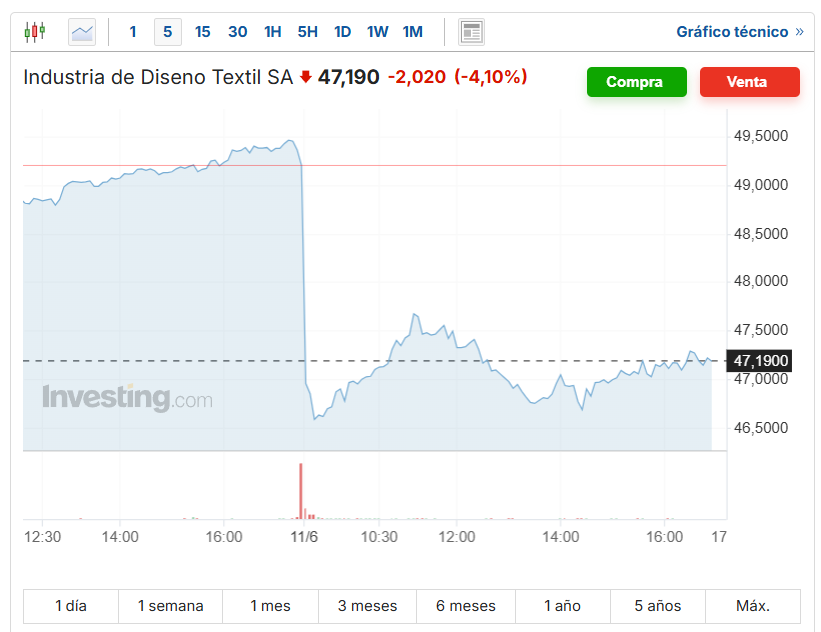Show the 1 semana time range
Image resolution: width=821 pixels, height=632 pixels.
tap(170, 606)
